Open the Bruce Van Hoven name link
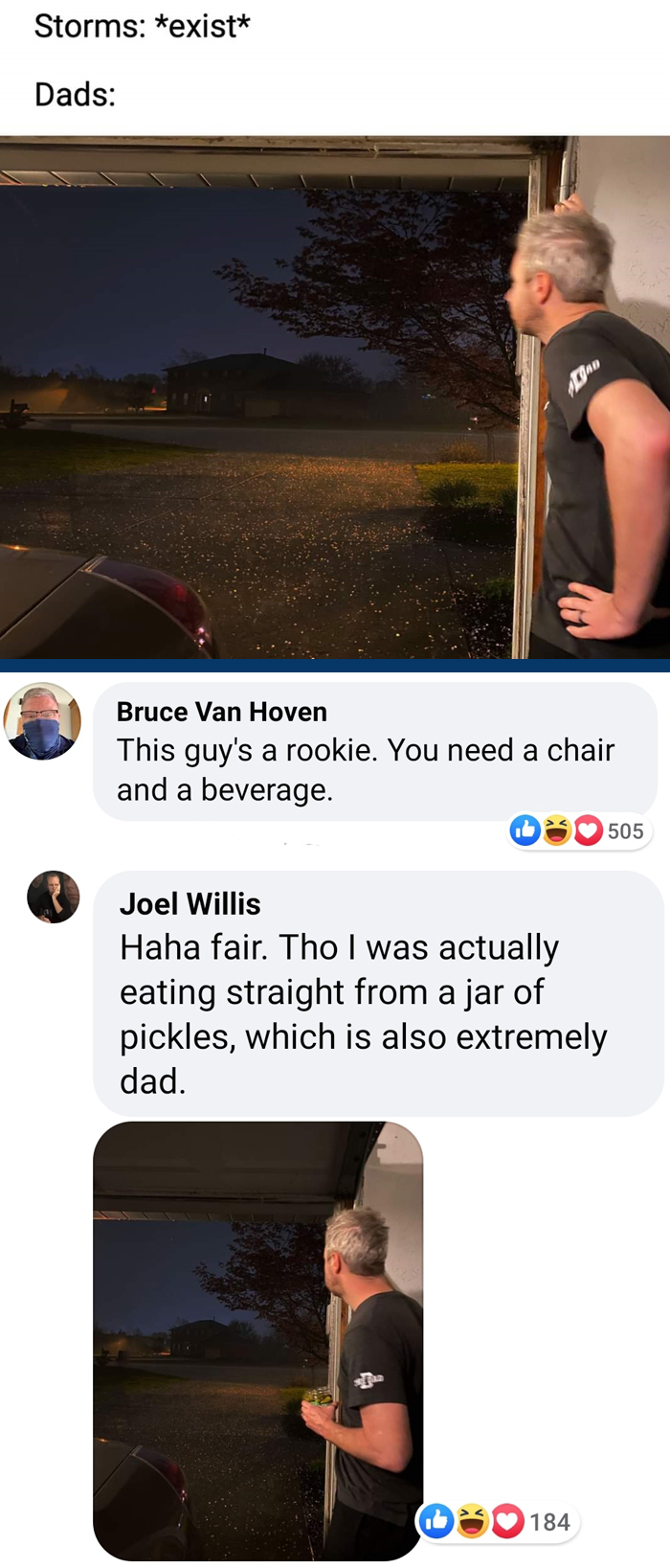The width and height of the screenshot is (670, 1568). [x=222, y=712]
